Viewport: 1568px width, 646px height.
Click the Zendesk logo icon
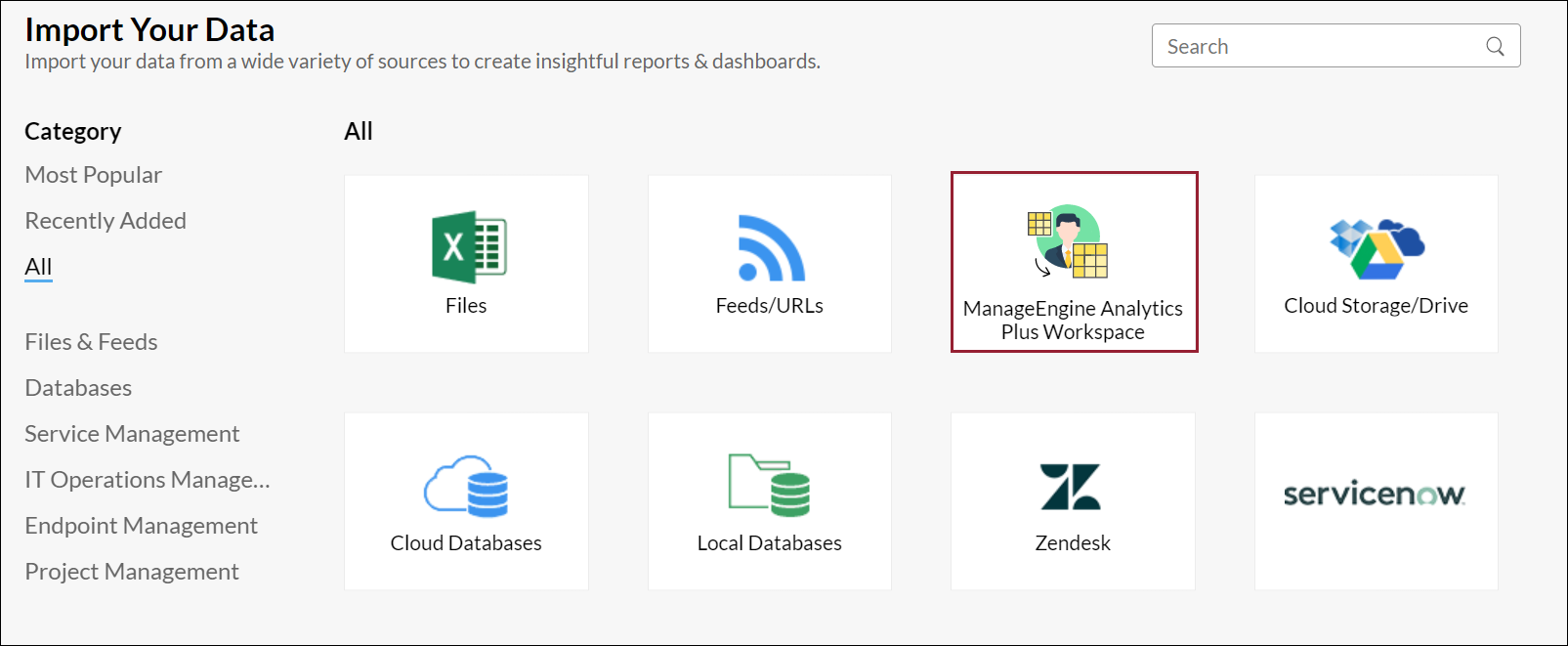point(1071,487)
